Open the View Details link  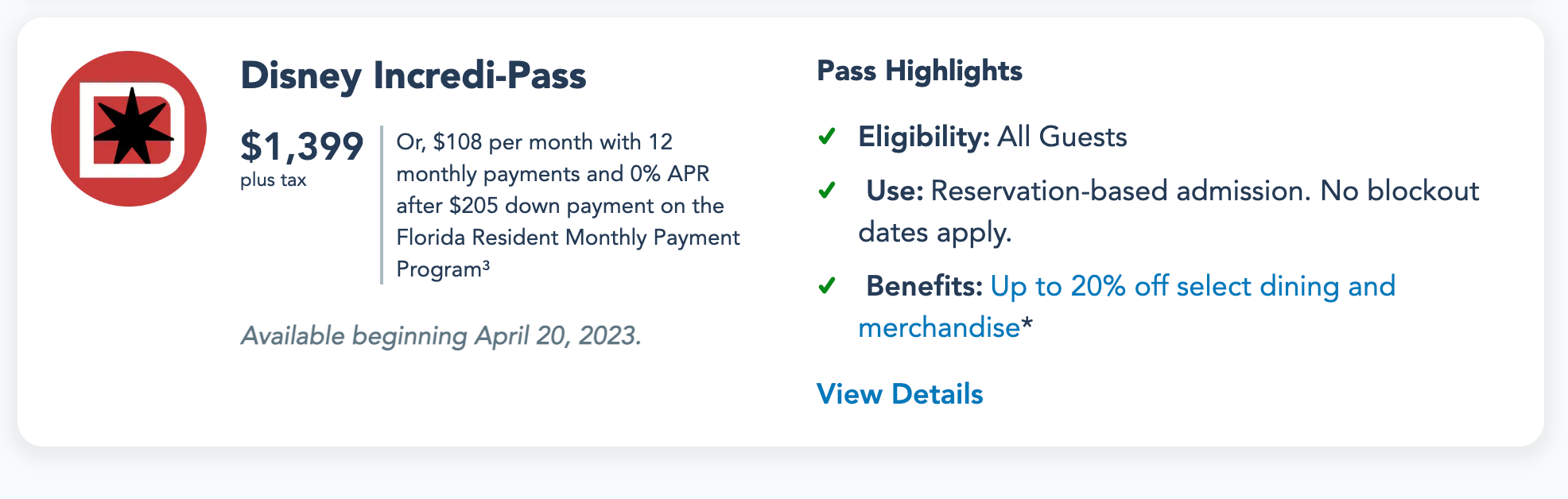[899, 394]
